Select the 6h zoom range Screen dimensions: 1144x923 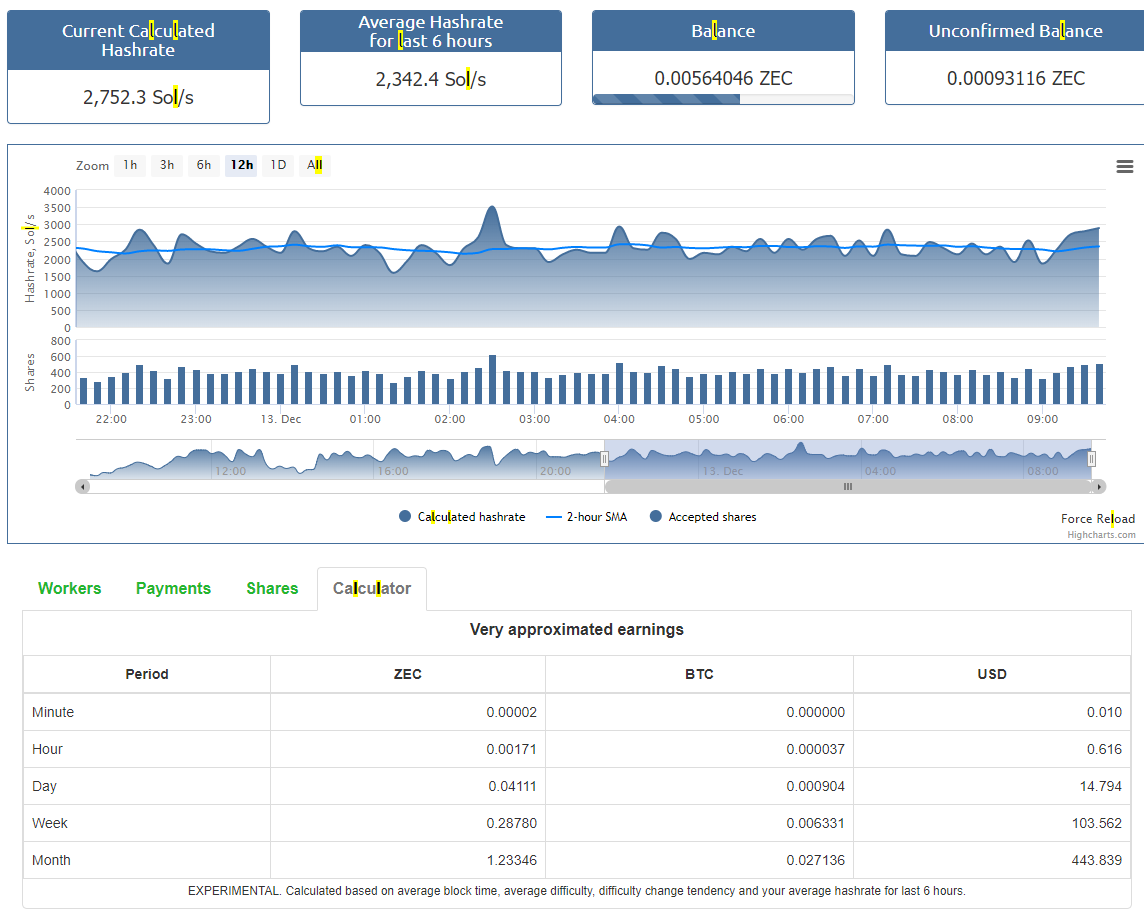(204, 165)
